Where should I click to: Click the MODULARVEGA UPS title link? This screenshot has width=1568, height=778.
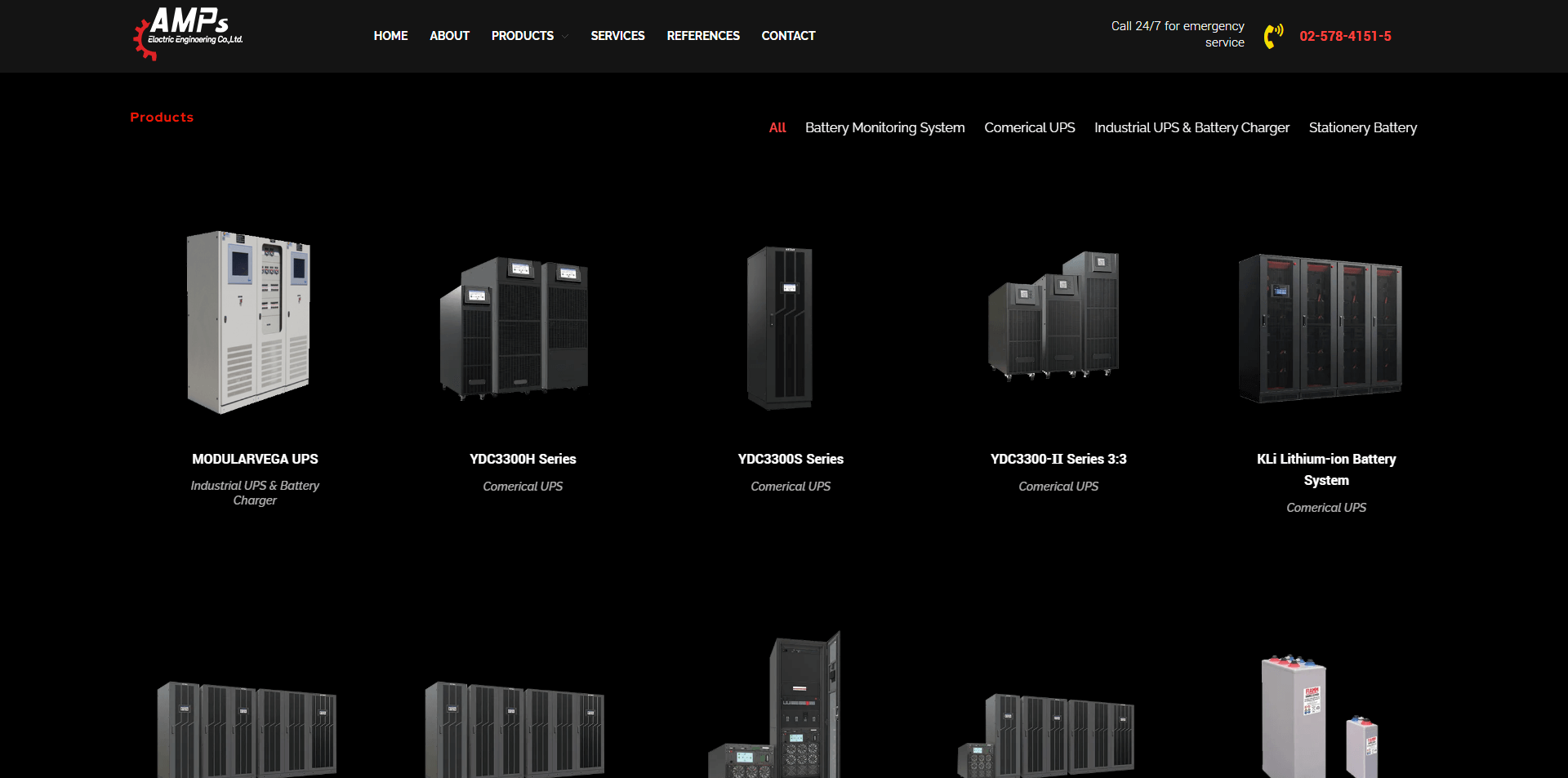255,459
